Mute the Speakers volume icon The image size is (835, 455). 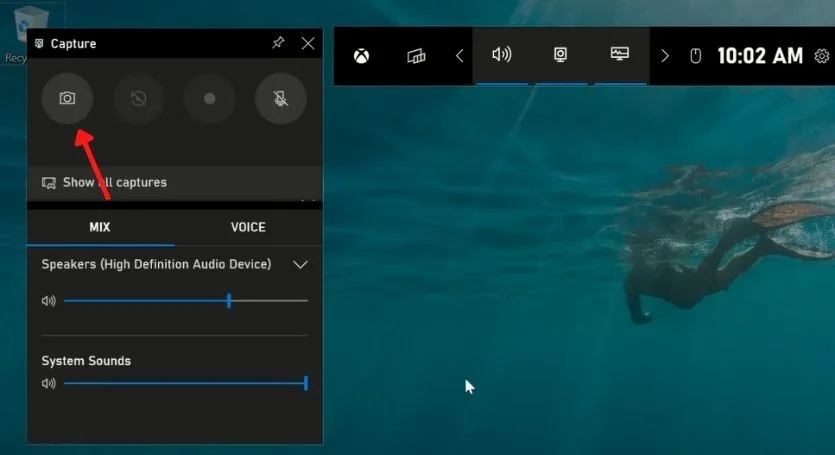click(x=48, y=301)
